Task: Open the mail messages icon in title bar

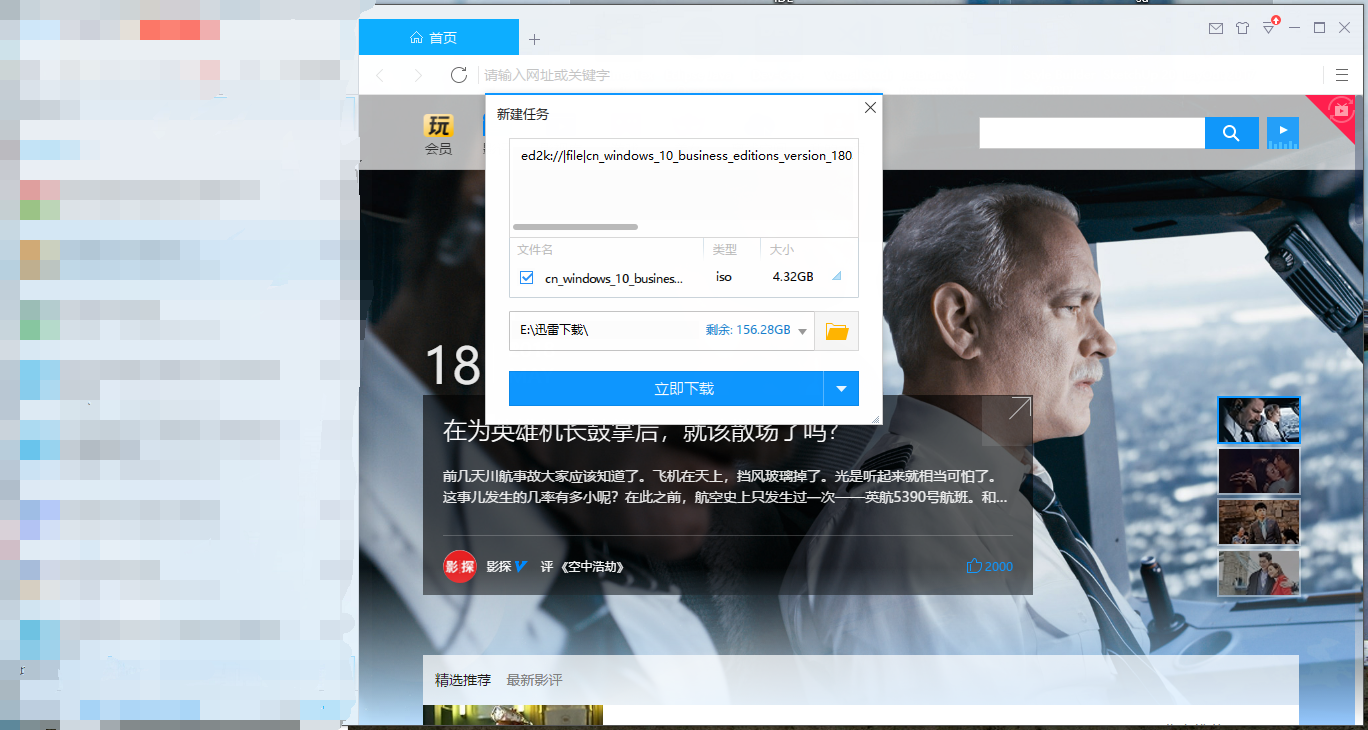Action: tap(1216, 28)
